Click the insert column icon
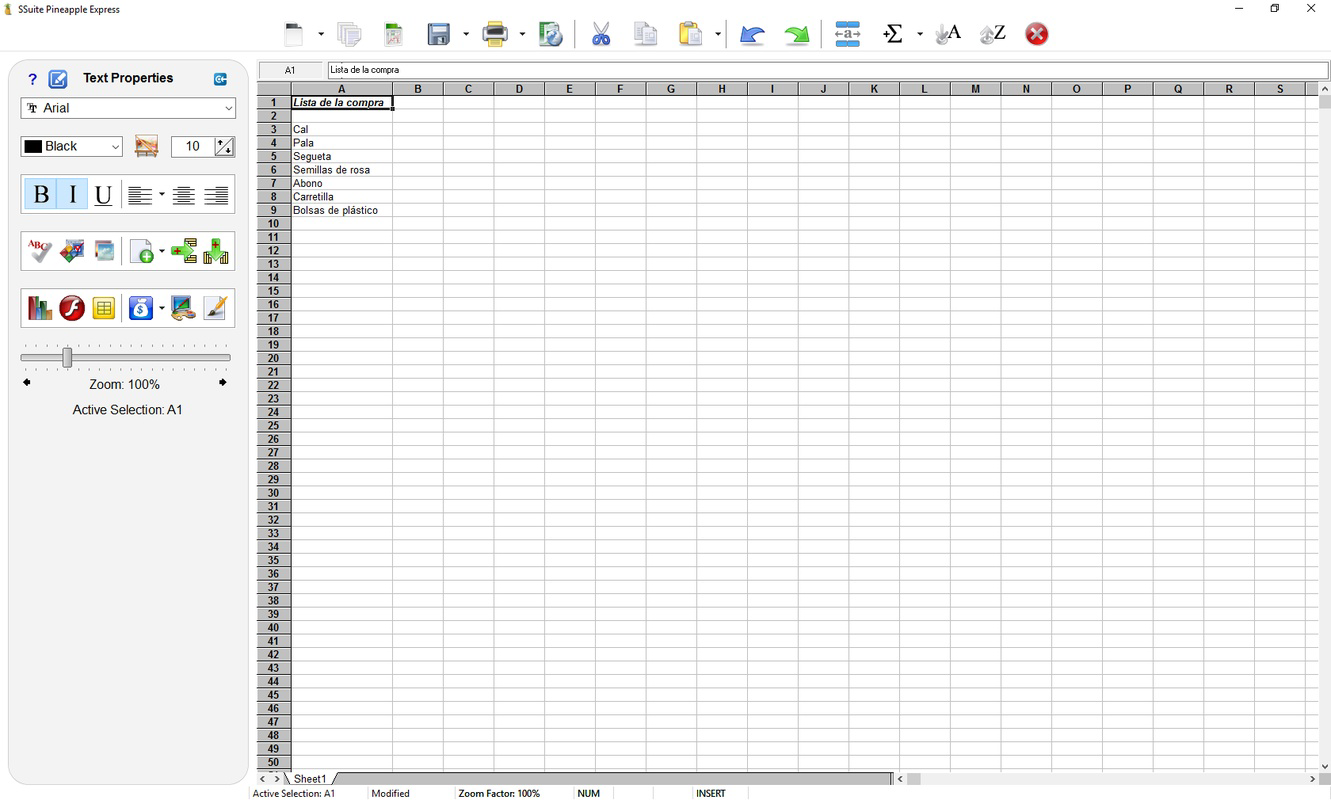1331x800 pixels. tap(215, 251)
